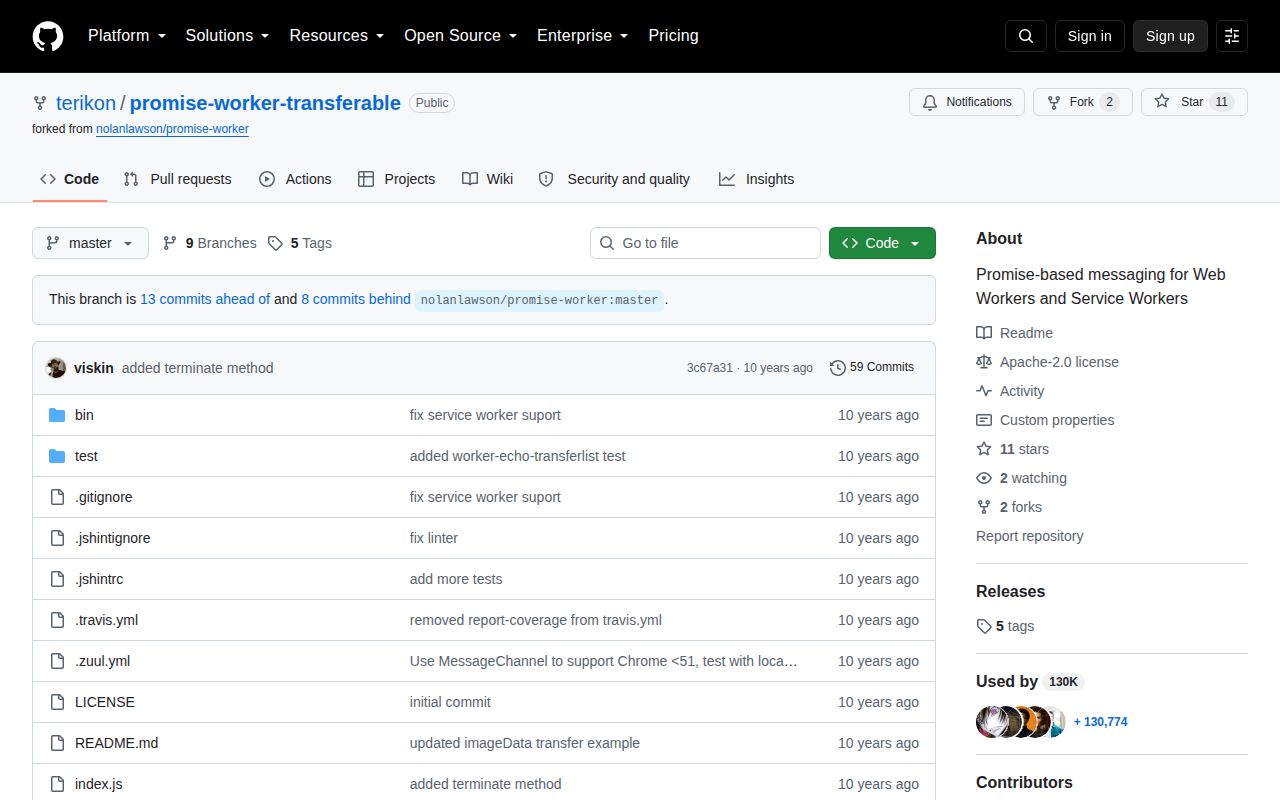Click the Fork button

click(x=1083, y=102)
